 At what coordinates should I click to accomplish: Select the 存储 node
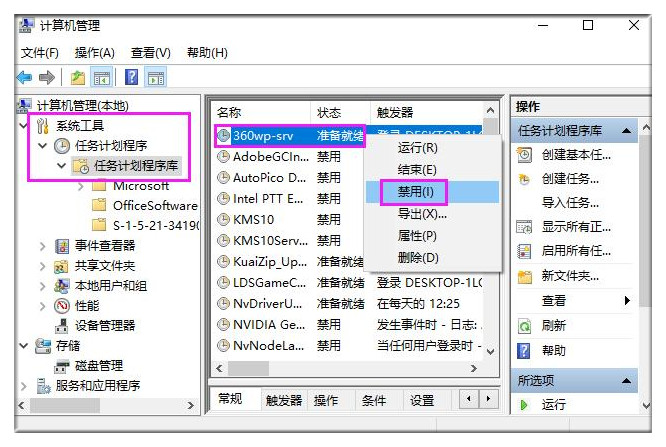click(68, 346)
